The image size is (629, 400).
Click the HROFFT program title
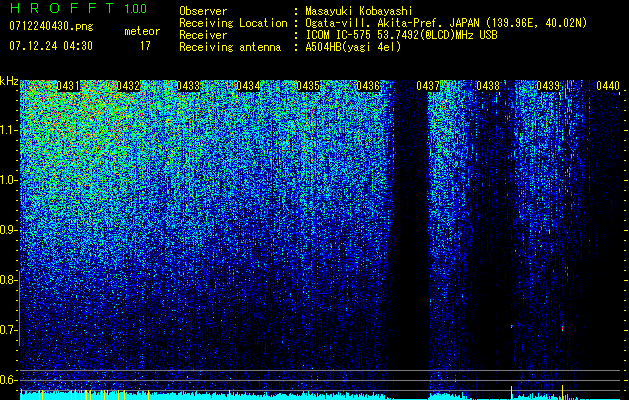coord(62,8)
